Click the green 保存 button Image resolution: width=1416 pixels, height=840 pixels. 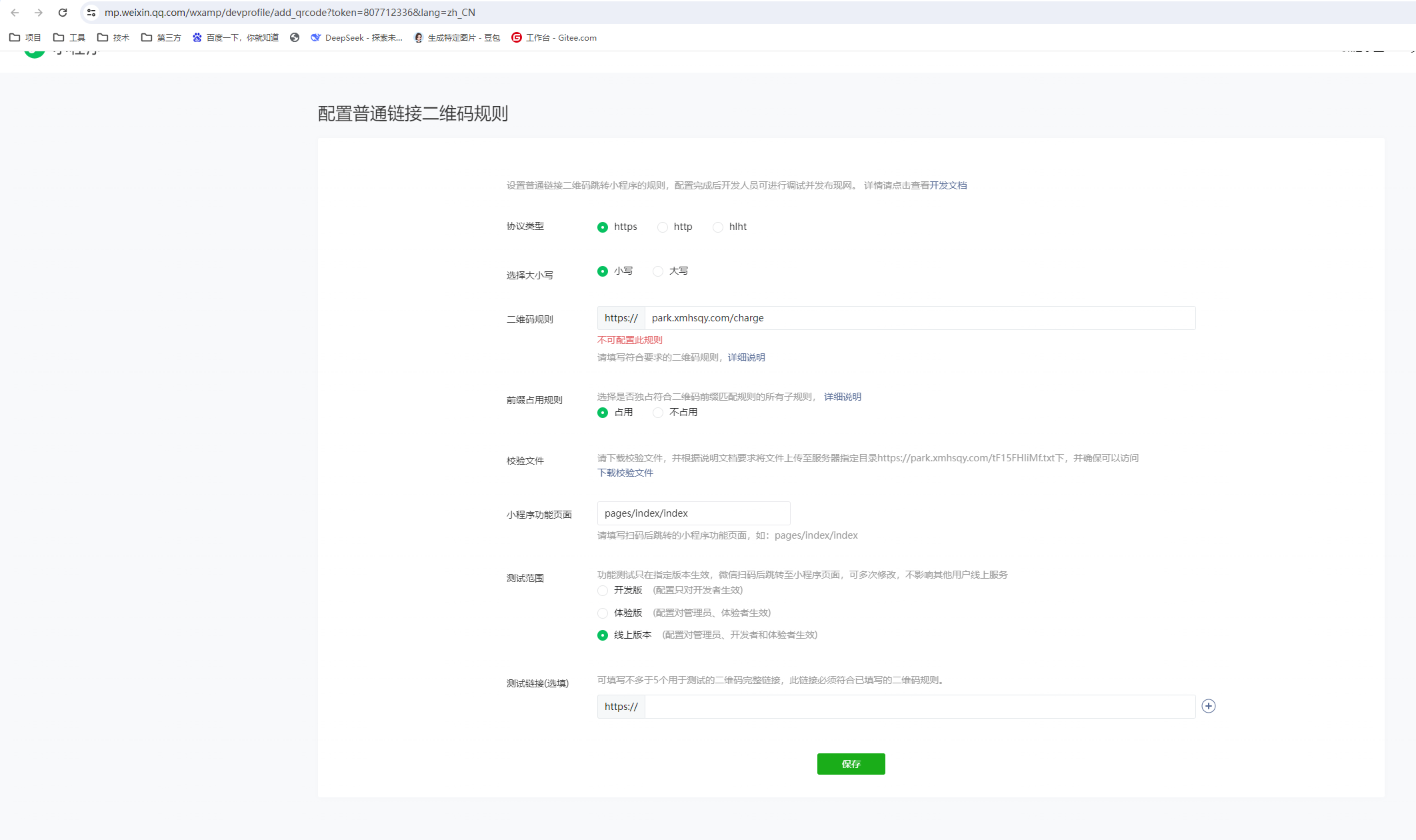[x=851, y=764]
